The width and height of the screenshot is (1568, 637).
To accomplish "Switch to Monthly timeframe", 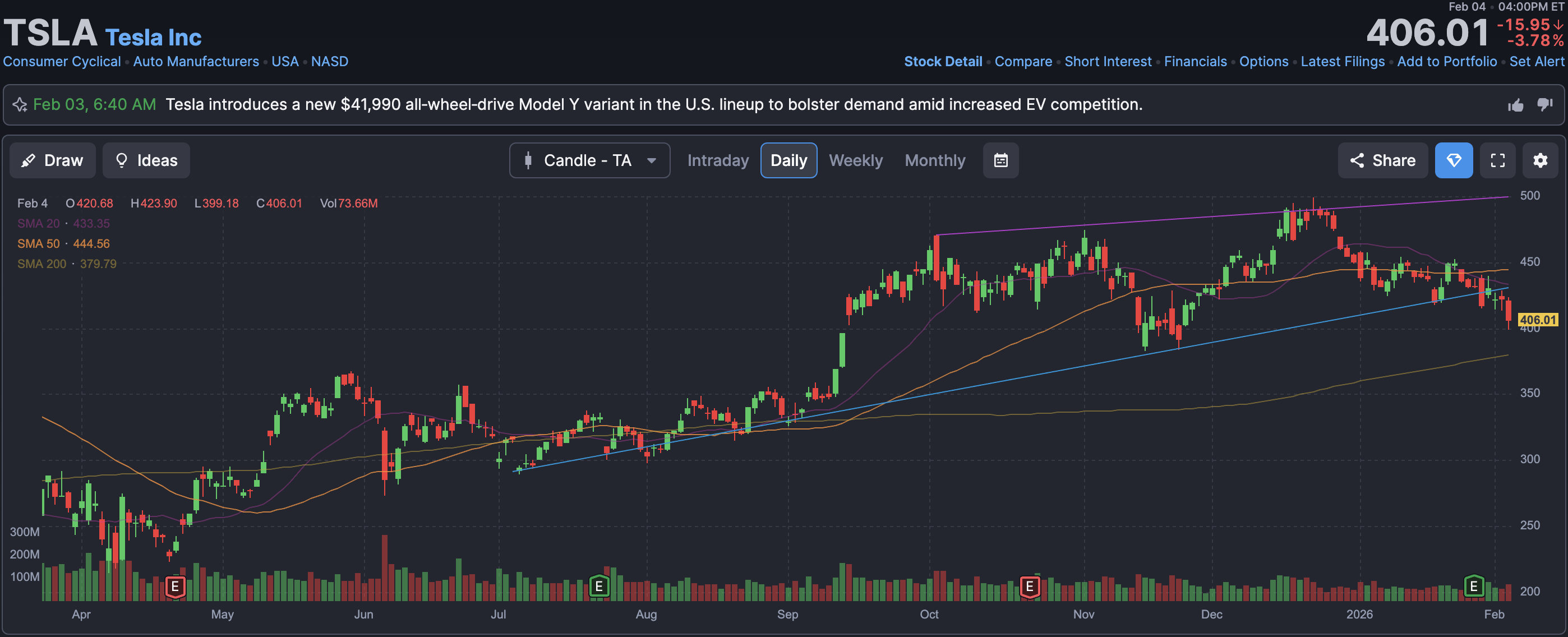I will tap(934, 160).
